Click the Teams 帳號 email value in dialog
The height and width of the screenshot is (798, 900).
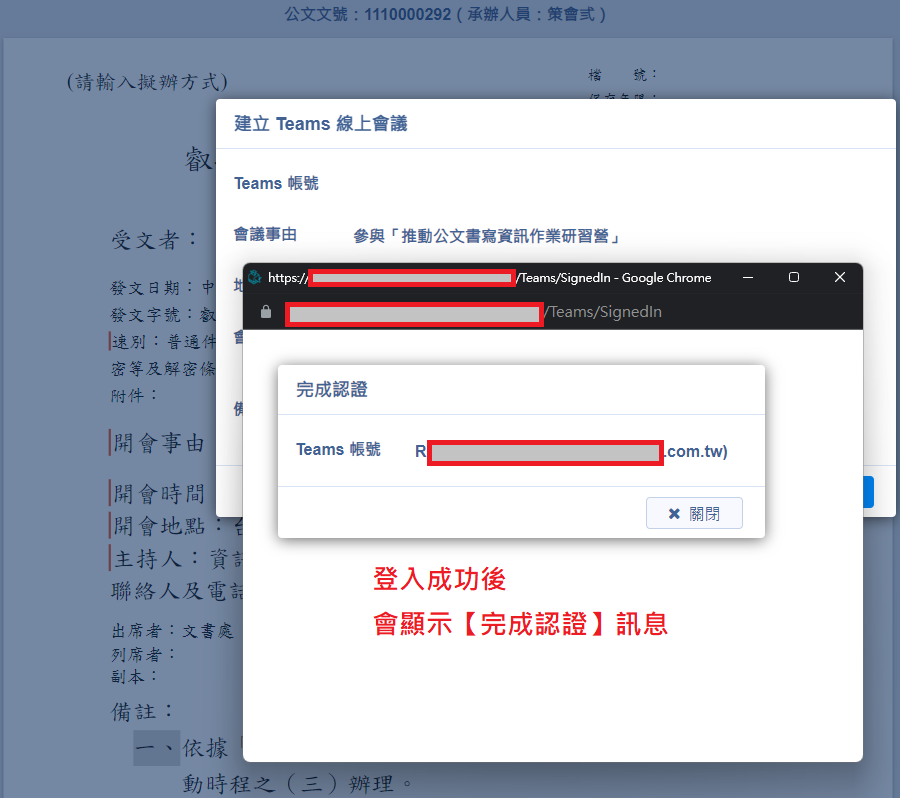click(x=571, y=451)
